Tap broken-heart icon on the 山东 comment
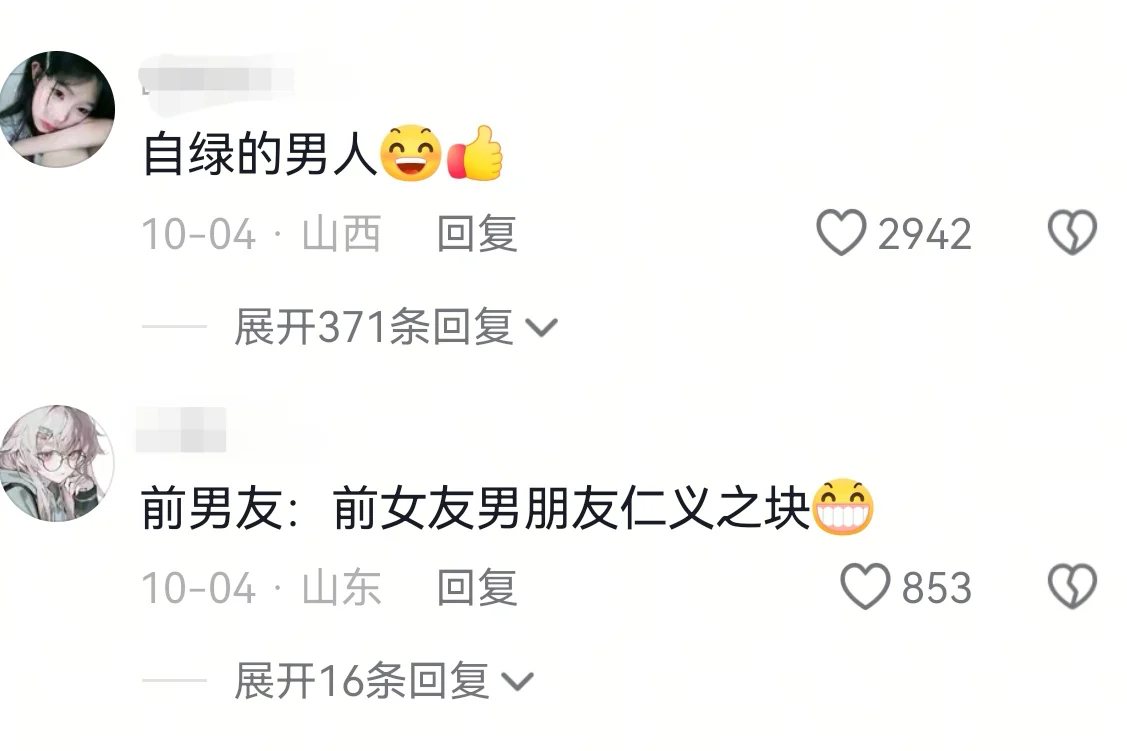This screenshot has width=1127, height=751. click(x=1072, y=586)
